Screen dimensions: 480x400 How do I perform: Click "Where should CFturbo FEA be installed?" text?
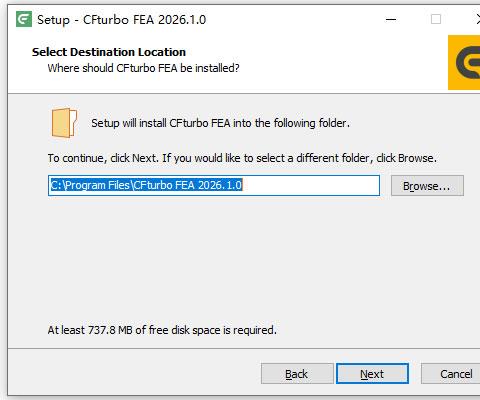[x=143, y=68]
